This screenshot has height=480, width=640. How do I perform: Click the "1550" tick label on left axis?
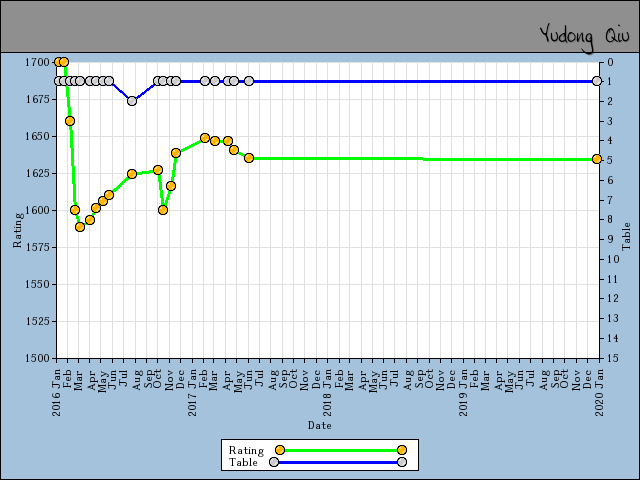pyautogui.click(x=37, y=284)
